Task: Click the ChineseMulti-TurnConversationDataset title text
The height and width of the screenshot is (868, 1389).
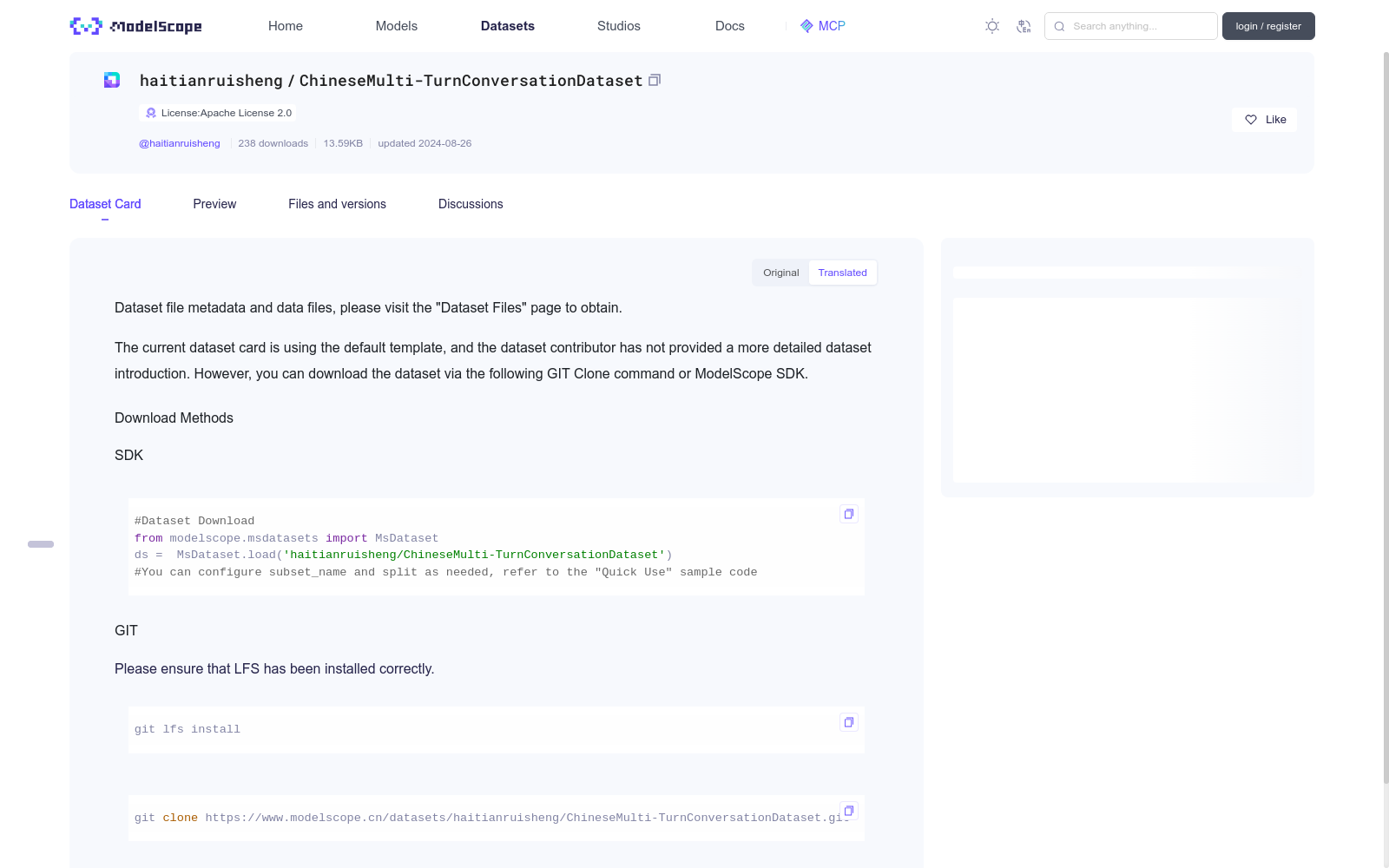Action: [x=471, y=81]
